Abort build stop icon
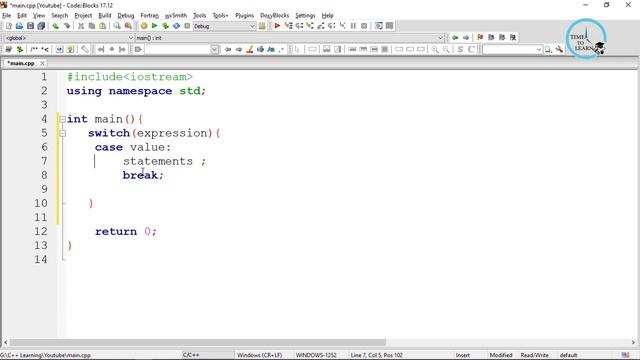 pos(187,26)
